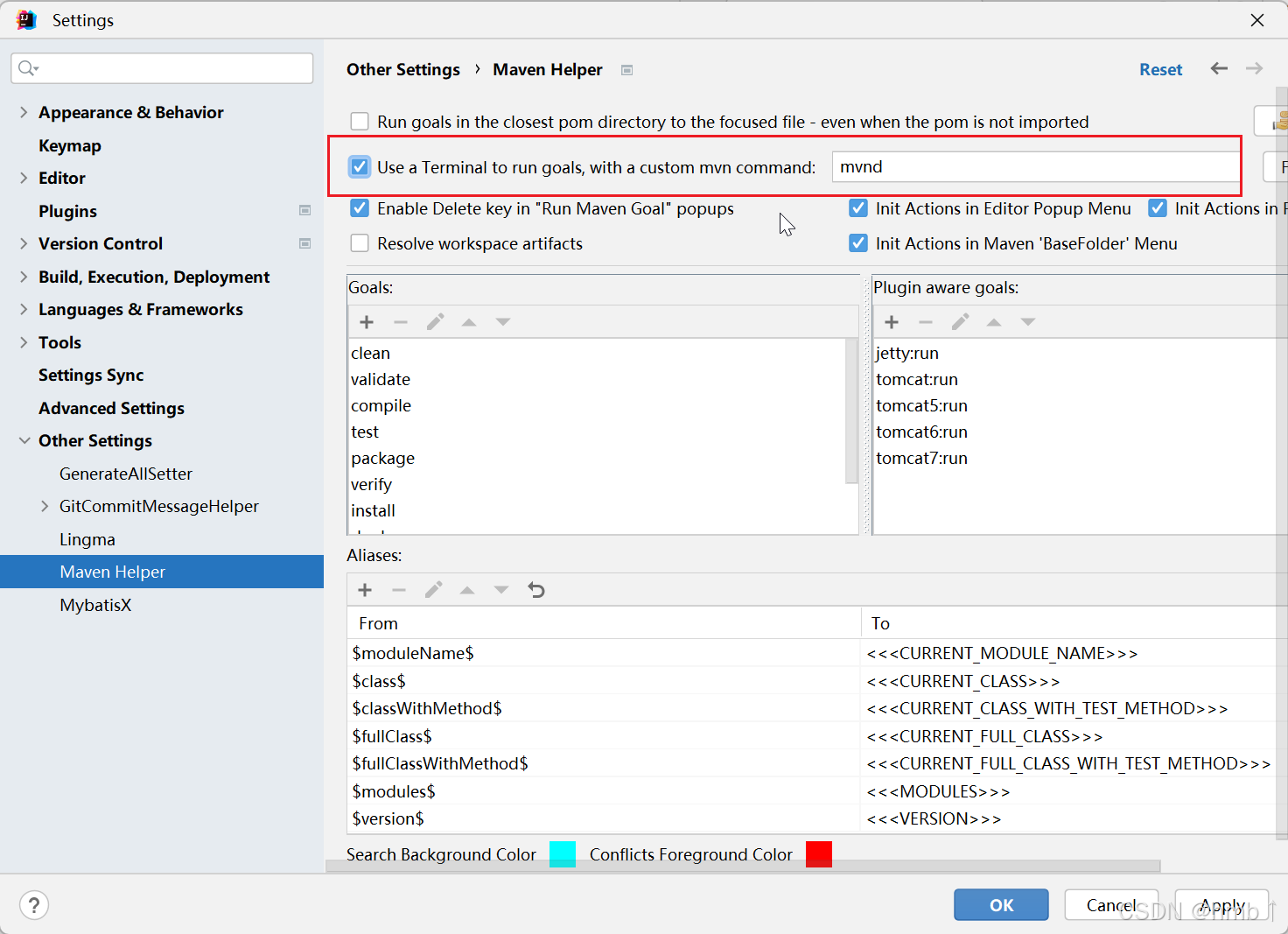Reset aliases to defaults icon
This screenshot has width=1288, height=934.
(536, 590)
